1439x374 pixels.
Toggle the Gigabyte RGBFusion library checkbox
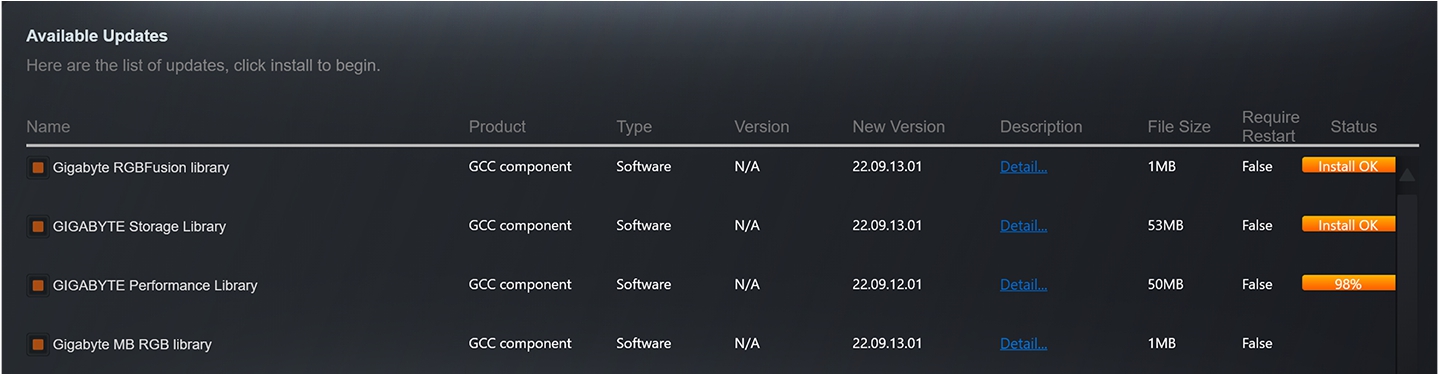pos(38,168)
